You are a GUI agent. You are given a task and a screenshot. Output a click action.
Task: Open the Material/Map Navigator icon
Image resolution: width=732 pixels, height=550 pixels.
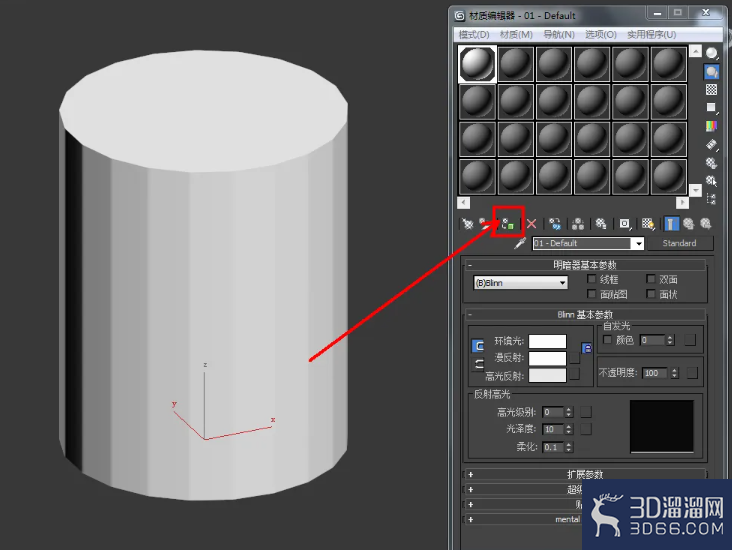[711, 199]
